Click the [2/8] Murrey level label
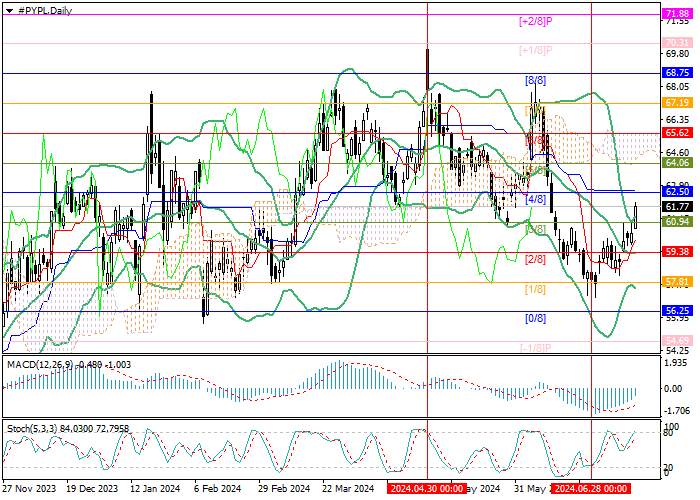 (x=535, y=259)
